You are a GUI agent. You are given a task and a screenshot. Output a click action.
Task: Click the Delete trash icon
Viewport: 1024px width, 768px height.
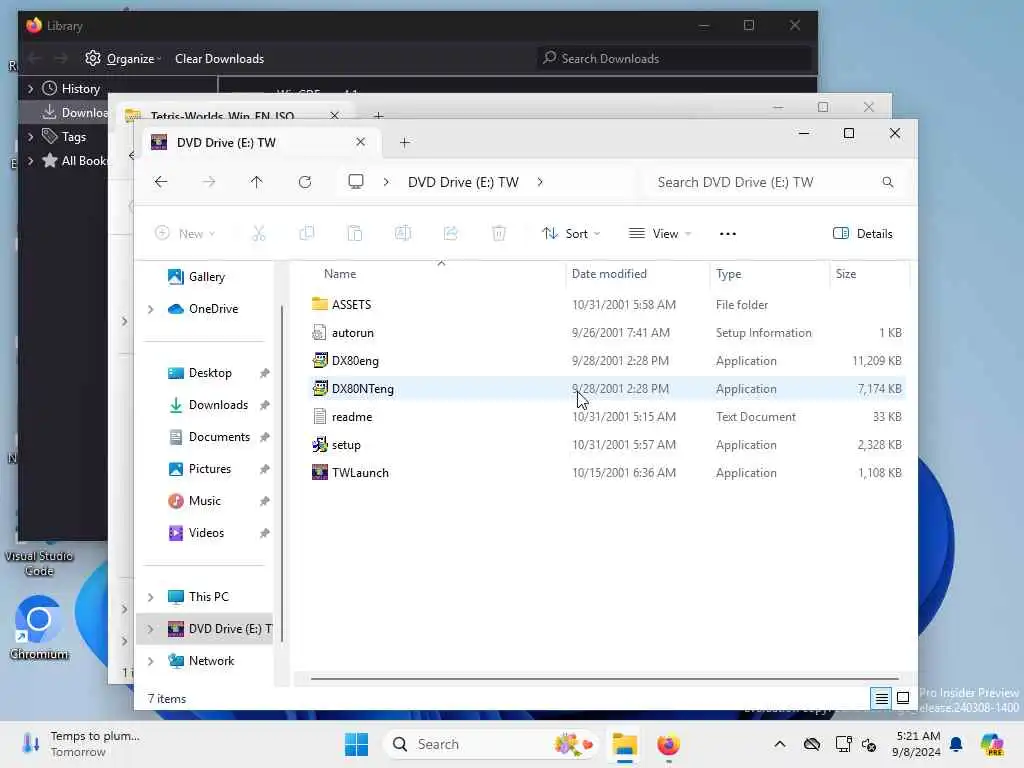click(x=499, y=233)
